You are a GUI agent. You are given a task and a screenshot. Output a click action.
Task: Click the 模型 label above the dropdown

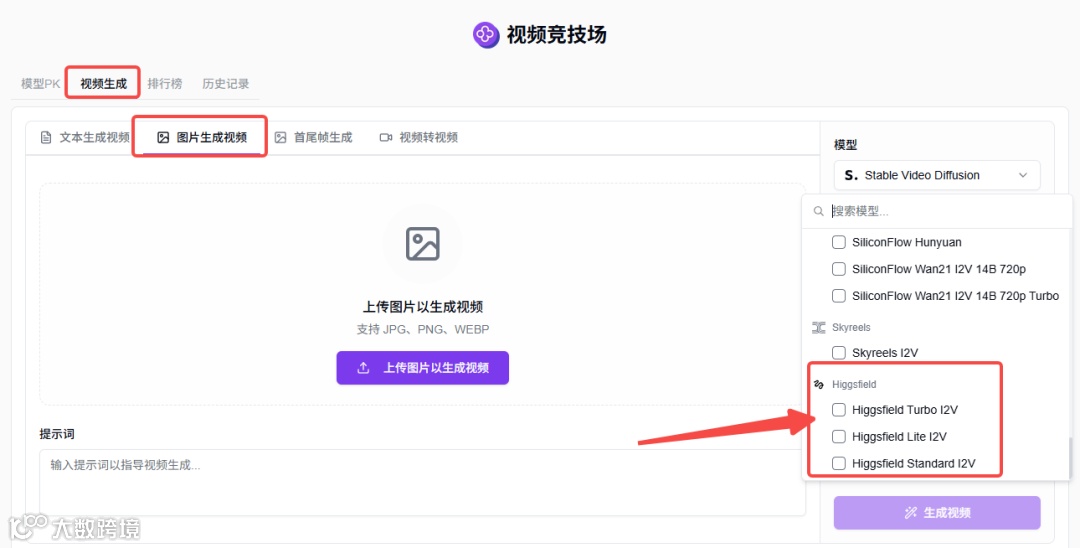[845, 145]
